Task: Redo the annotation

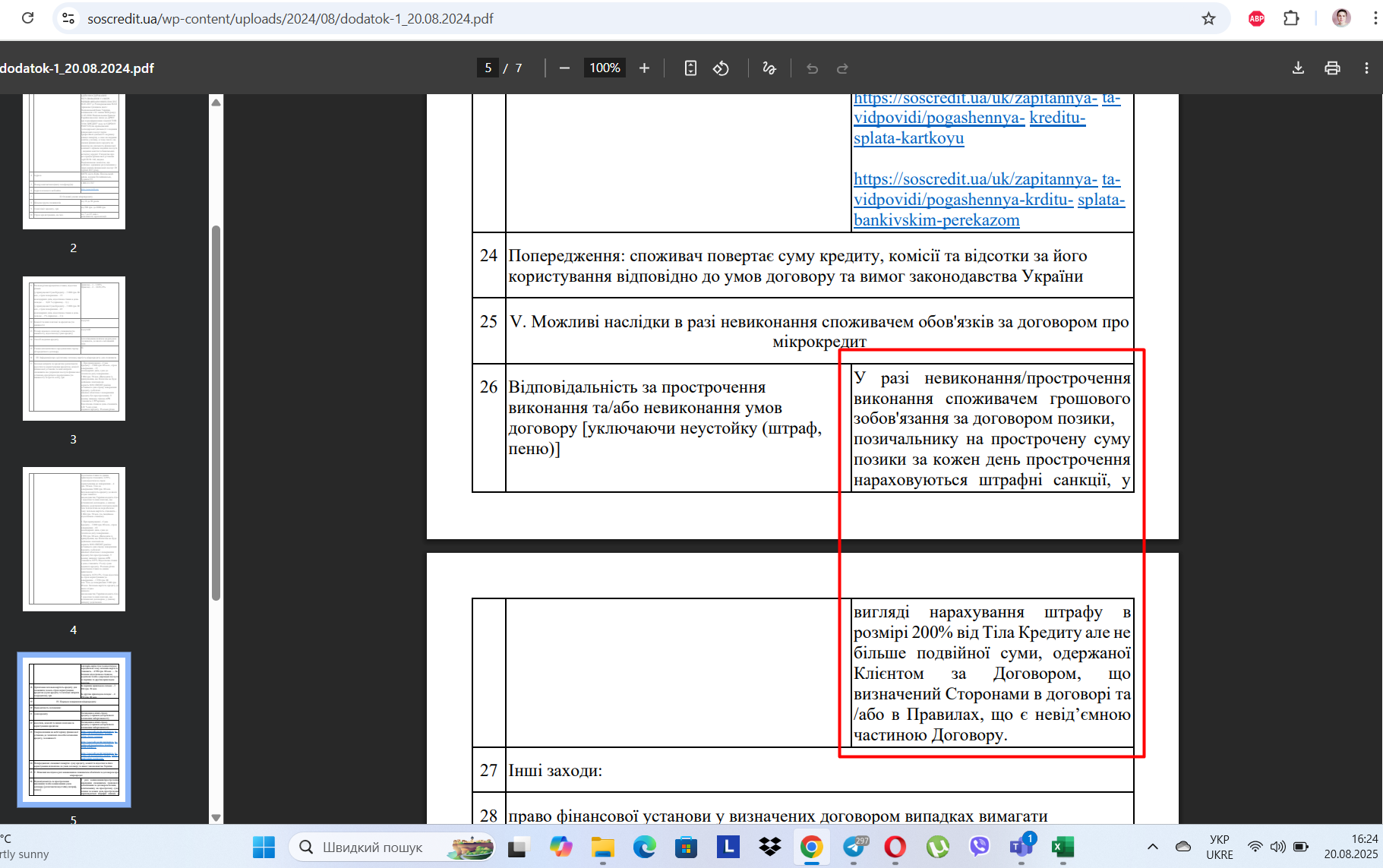Action: point(842,68)
